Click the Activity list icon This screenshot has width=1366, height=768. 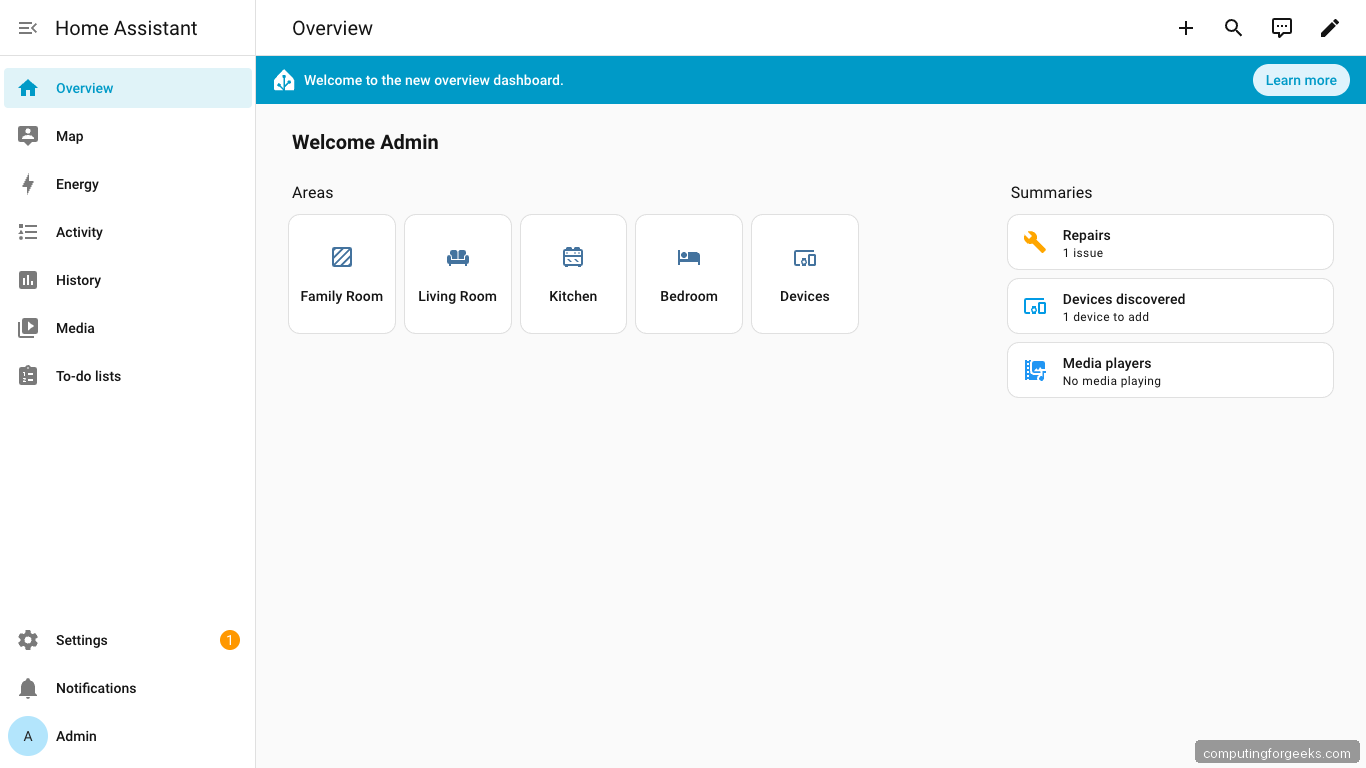coord(28,232)
